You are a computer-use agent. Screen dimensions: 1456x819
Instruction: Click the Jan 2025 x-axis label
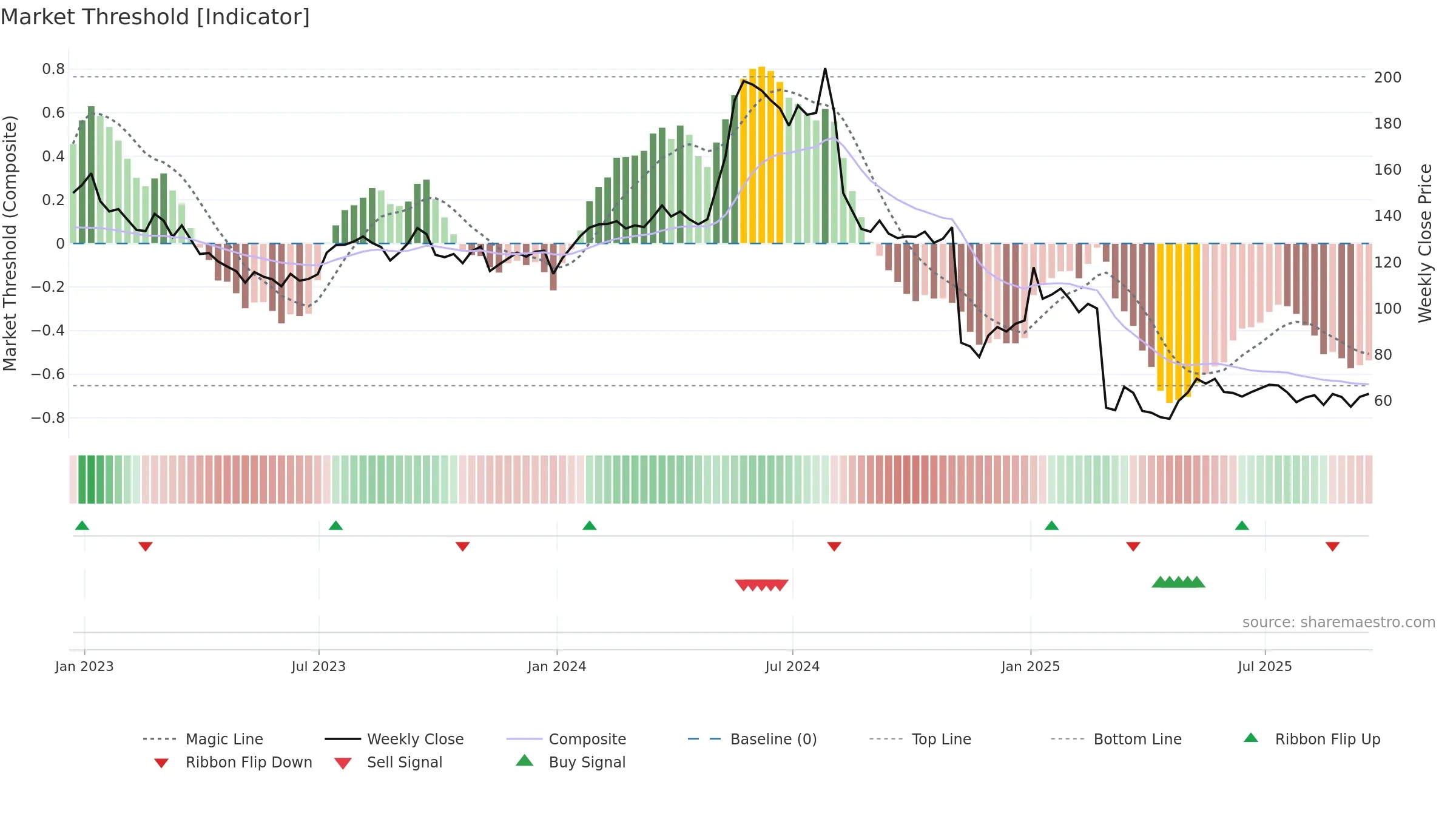(x=1031, y=667)
